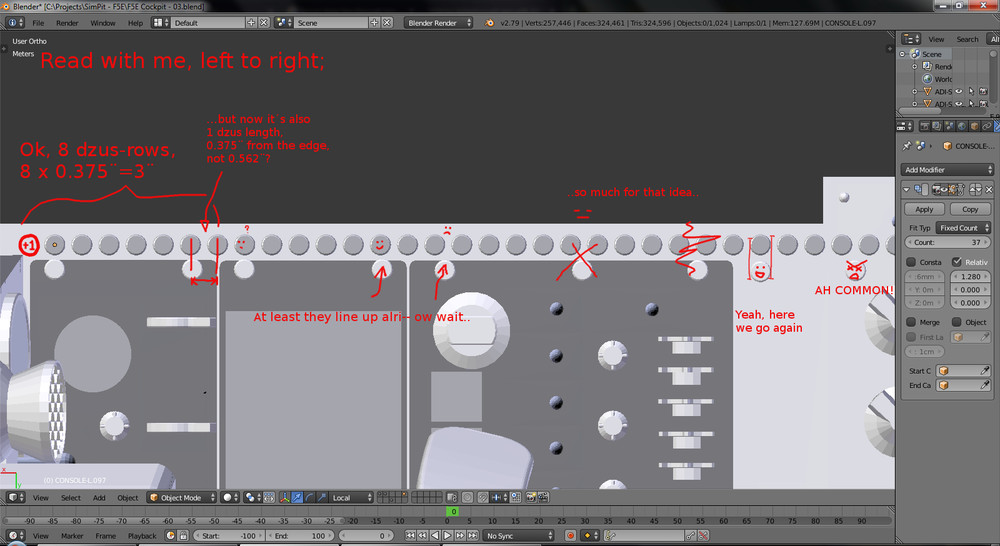This screenshot has height=546, width=1000.
Task: Open the Window menu in top bar
Action: point(103,23)
